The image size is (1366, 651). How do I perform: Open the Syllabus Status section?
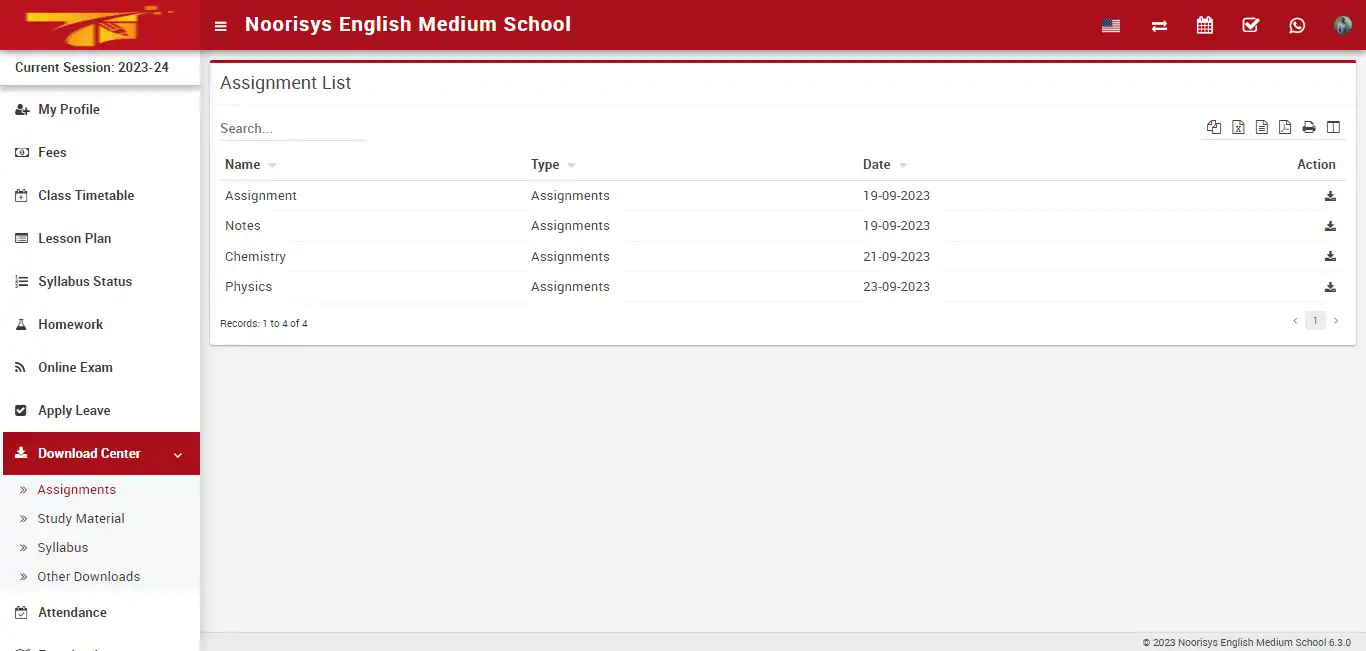[85, 281]
